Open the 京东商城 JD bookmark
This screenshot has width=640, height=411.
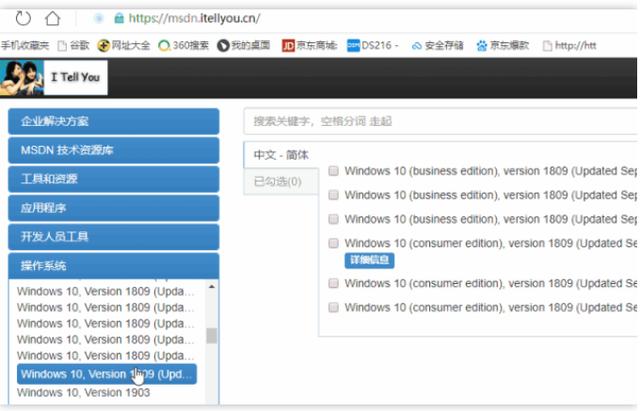(x=309, y=45)
